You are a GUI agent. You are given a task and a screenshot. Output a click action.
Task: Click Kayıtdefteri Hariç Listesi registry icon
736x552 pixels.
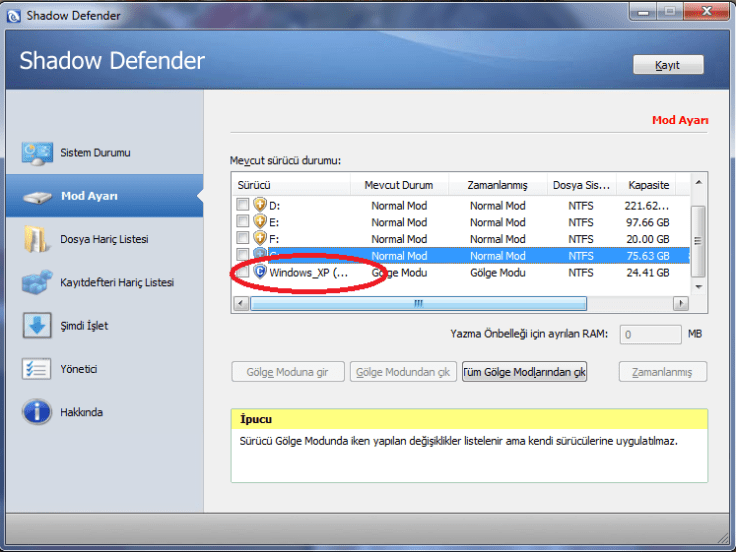point(37,283)
